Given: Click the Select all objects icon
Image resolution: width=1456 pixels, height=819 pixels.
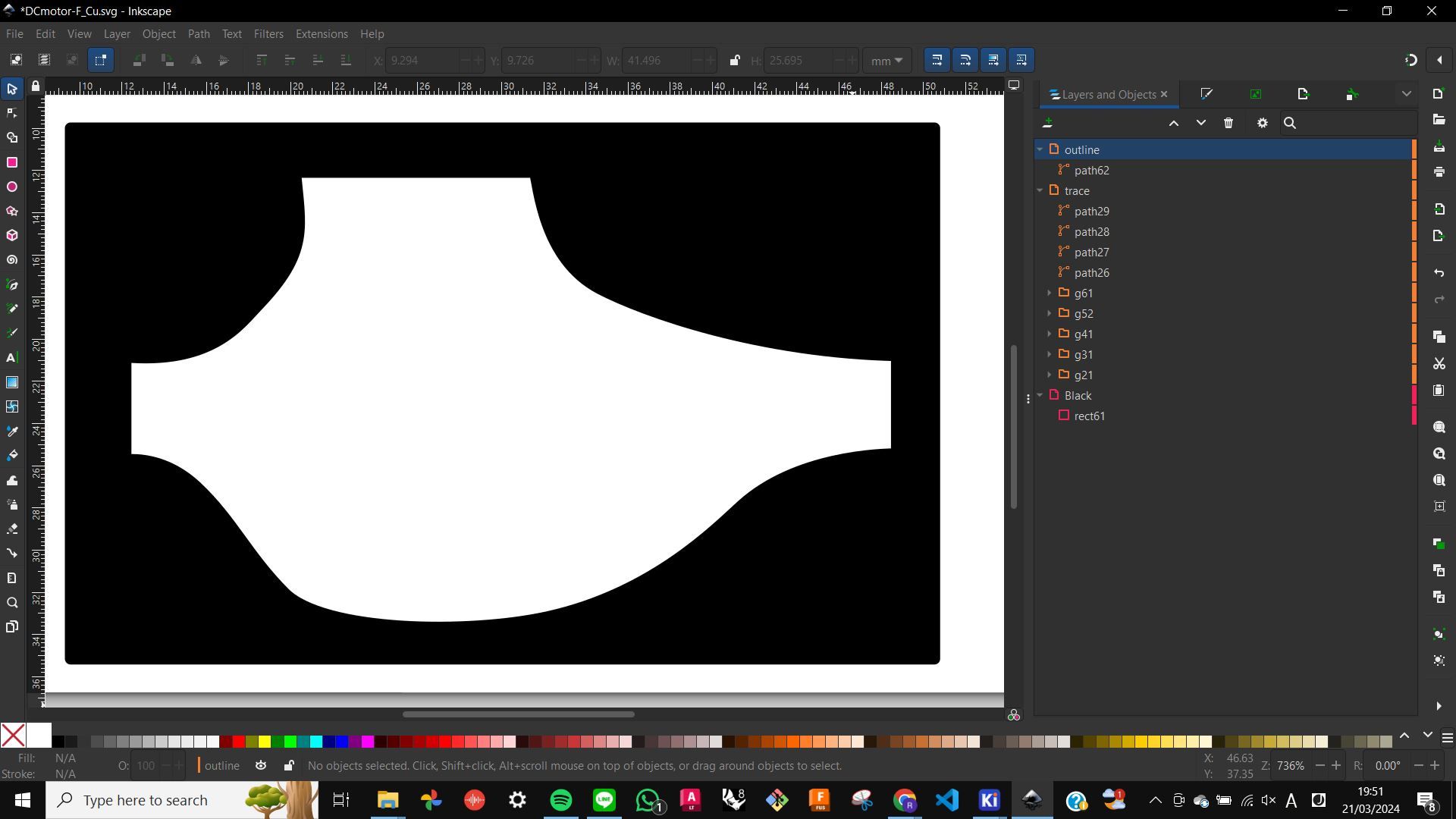Looking at the screenshot, I should pos(16,60).
